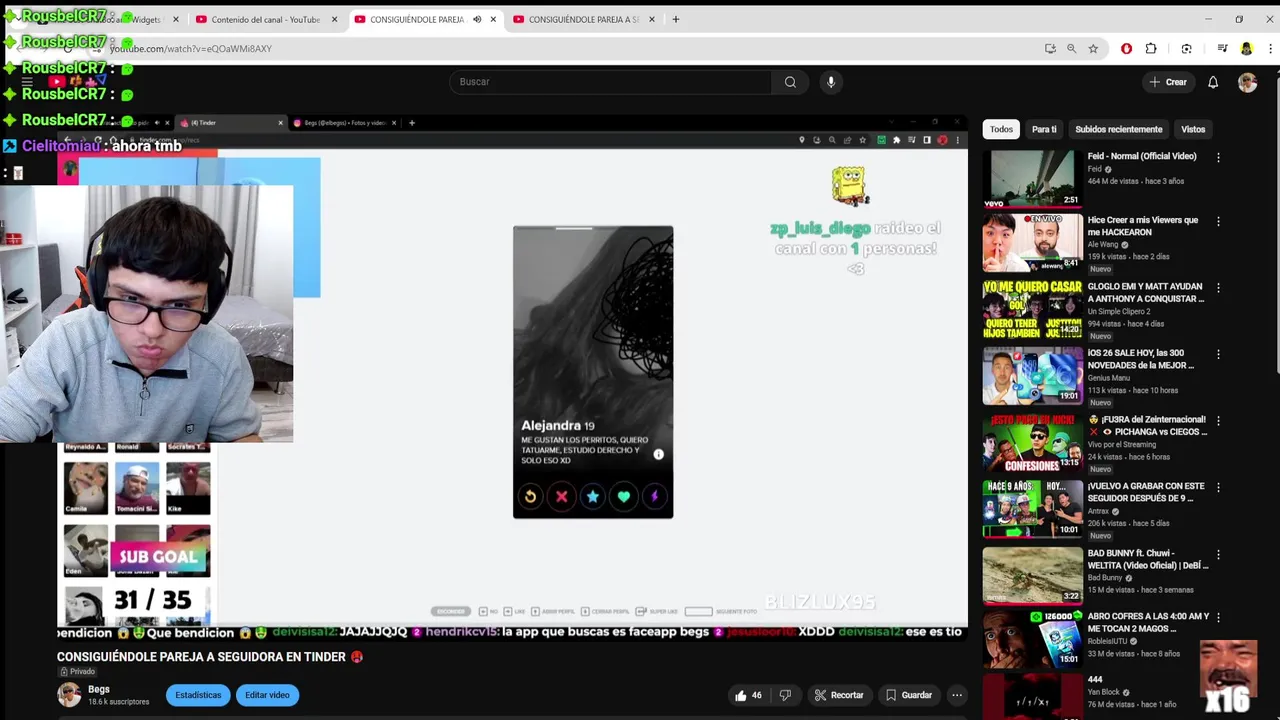Image resolution: width=1280 pixels, height=720 pixels.
Task: Click the Tinder Boost purple lightning
Action: [654, 496]
